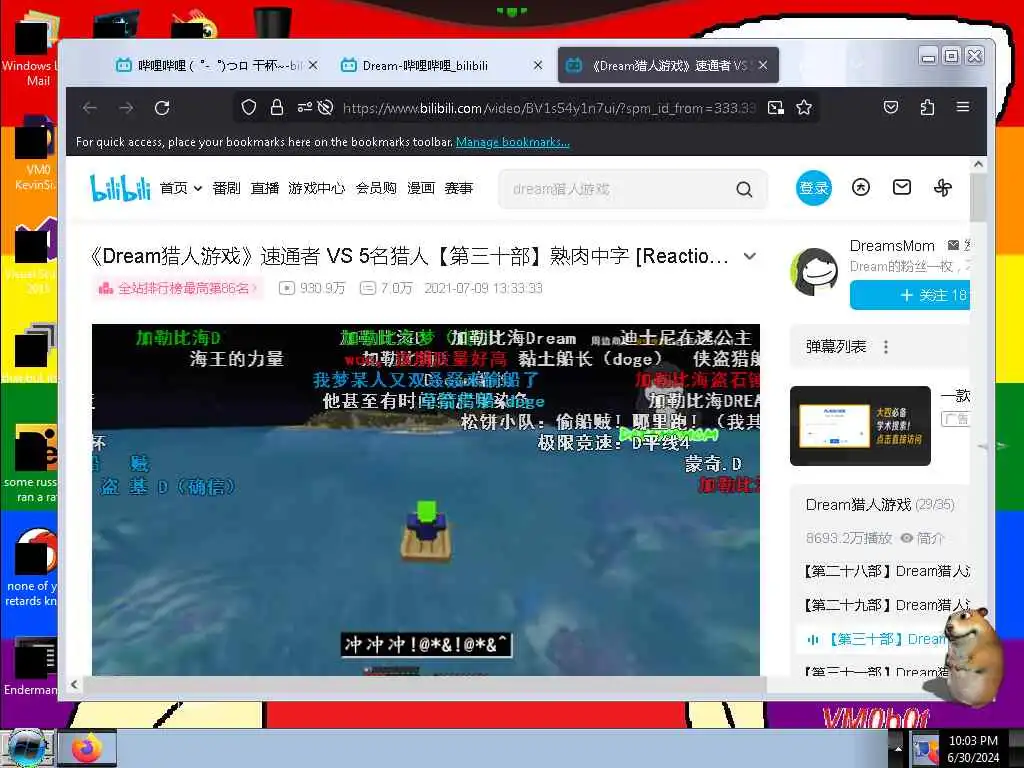Show hidden system tray icons
The height and width of the screenshot is (768, 1024).
coord(898,749)
